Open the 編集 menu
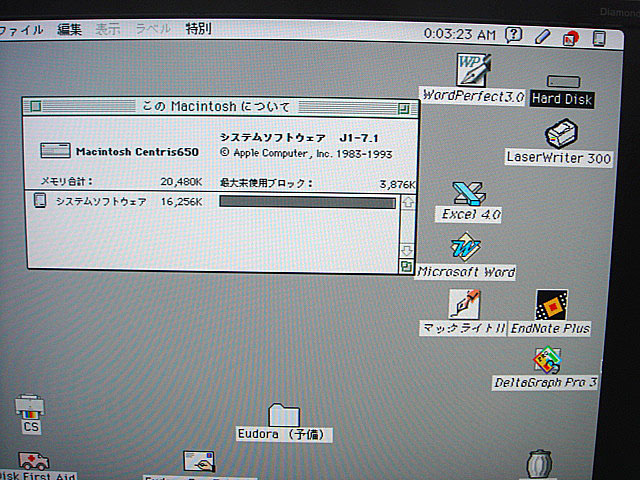 (x=69, y=29)
